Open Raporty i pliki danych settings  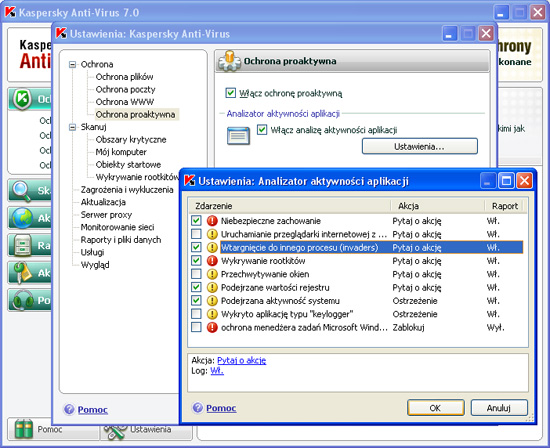tap(121, 240)
